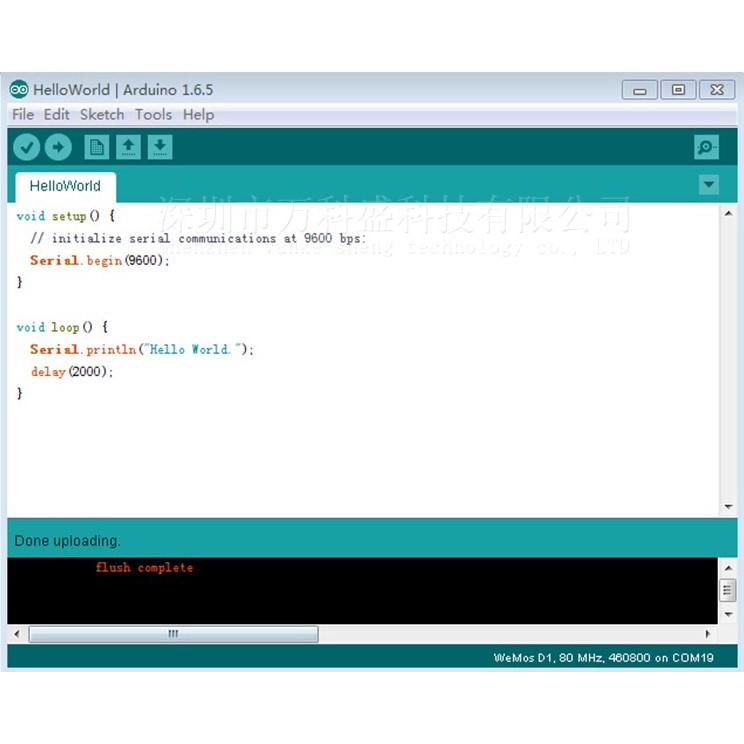
Task: Click the Serial.println("Hello World.") line
Action: tap(142, 350)
